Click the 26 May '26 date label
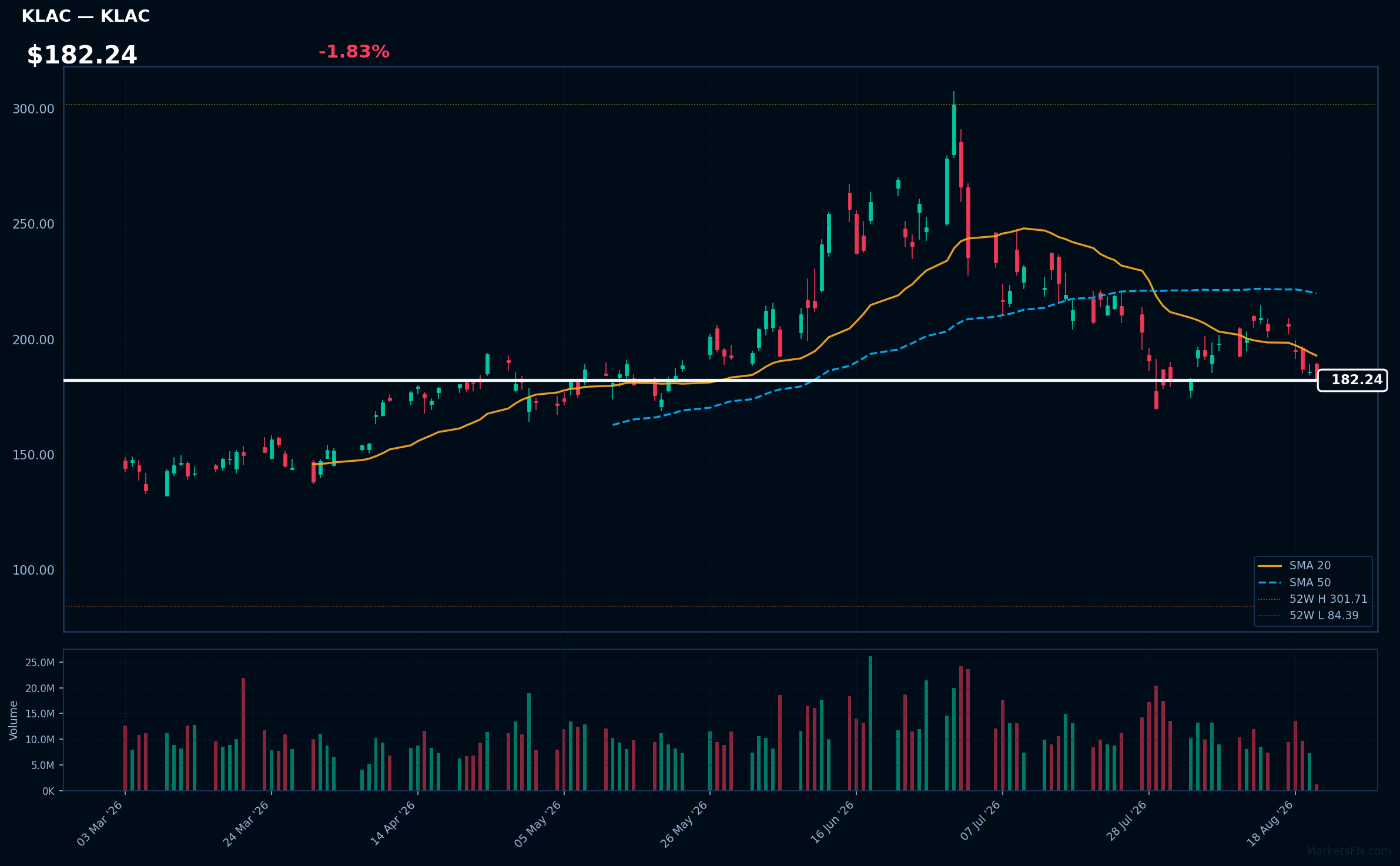The width and height of the screenshot is (1400, 866). point(685,823)
